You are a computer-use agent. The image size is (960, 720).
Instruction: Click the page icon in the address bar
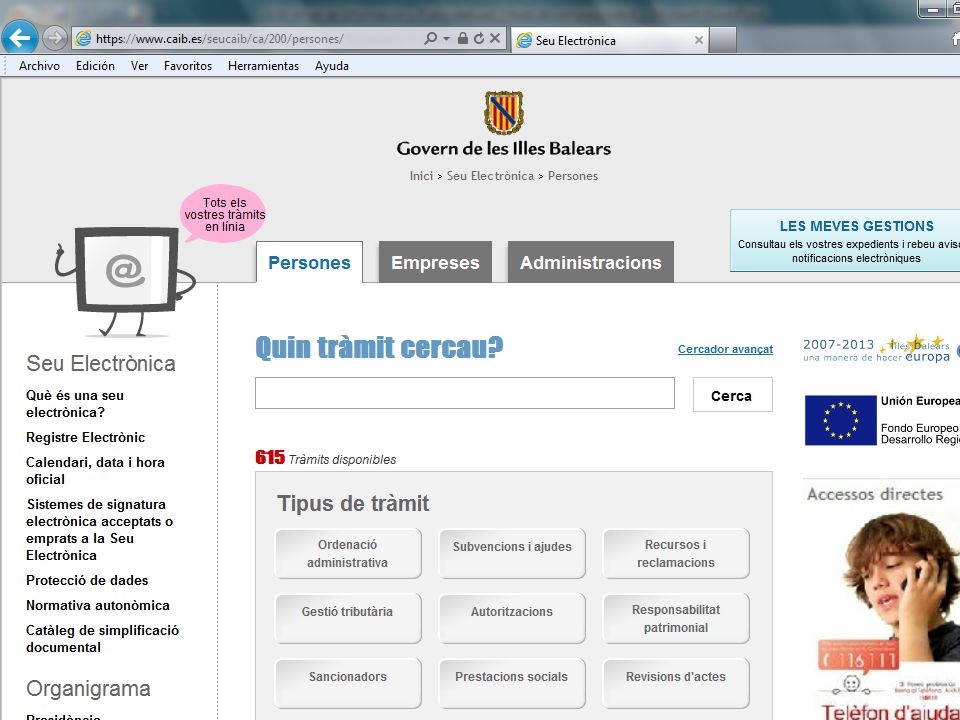[83, 39]
